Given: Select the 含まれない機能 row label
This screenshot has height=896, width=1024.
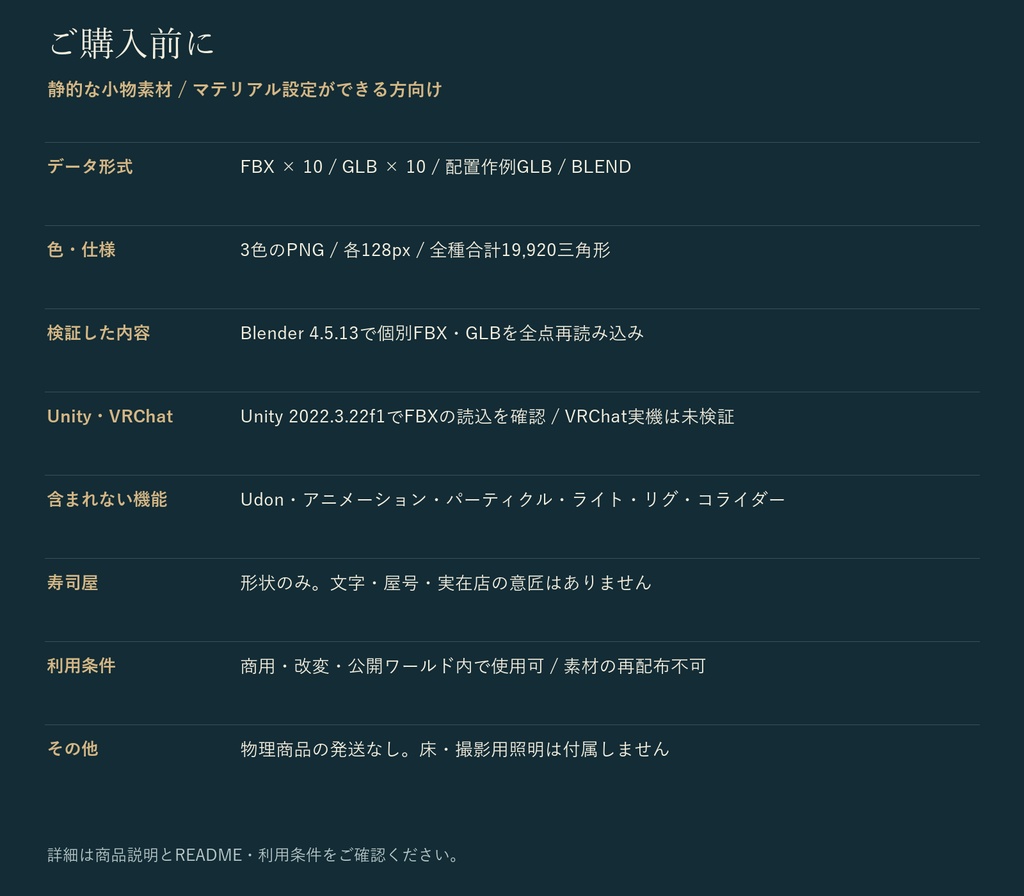Looking at the screenshot, I should point(107,500).
